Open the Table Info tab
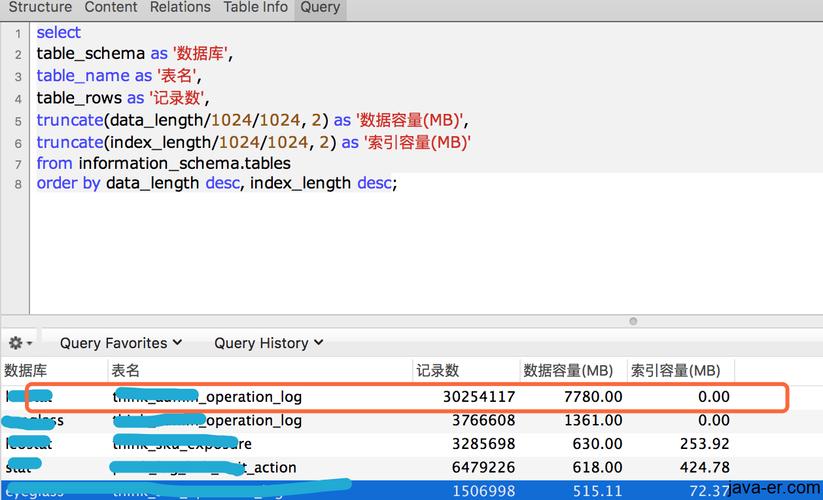The height and width of the screenshot is (500, 823). coord(256,7)
